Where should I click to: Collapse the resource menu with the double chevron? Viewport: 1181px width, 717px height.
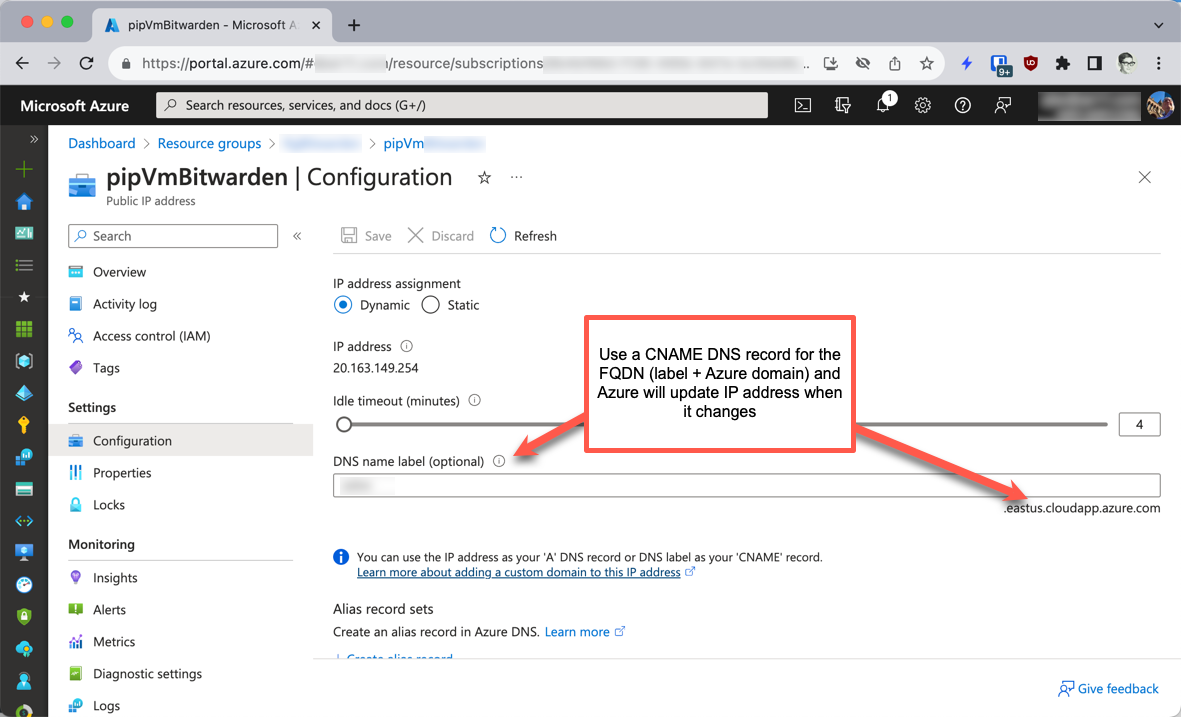point(297,236)
